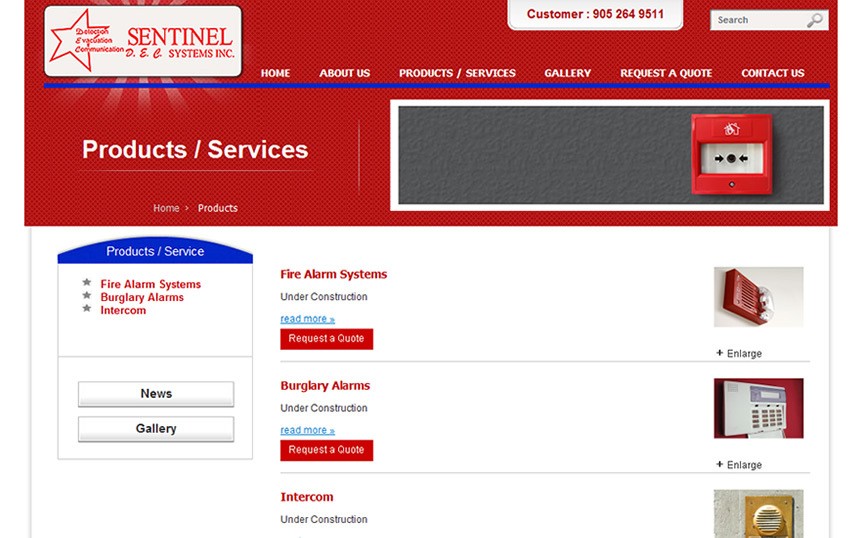860x538 pixels.
Task: Open the Contact Us menu item
Action: 773,73
